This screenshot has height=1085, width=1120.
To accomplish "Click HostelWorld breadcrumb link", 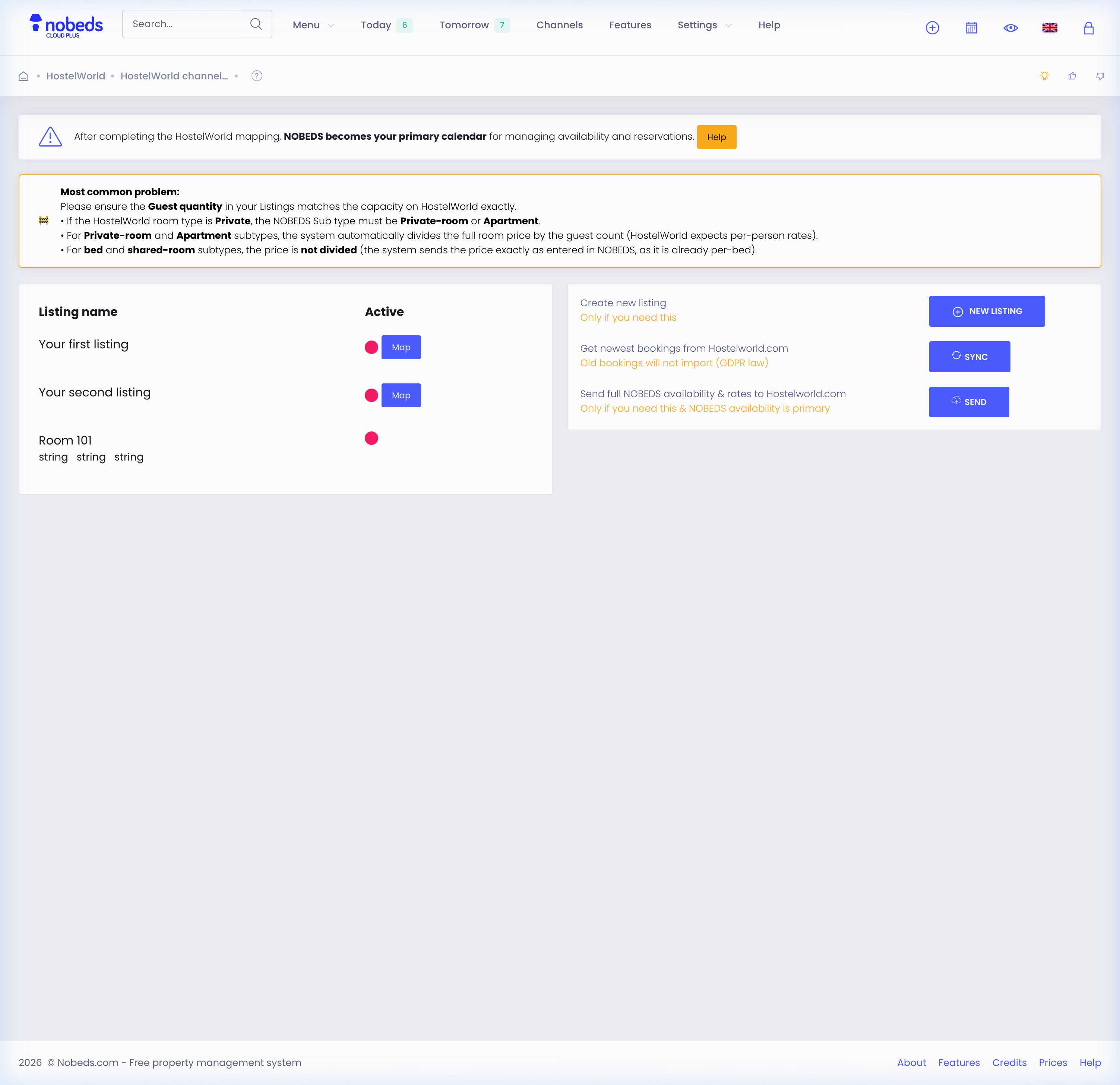I will (75, 76).
